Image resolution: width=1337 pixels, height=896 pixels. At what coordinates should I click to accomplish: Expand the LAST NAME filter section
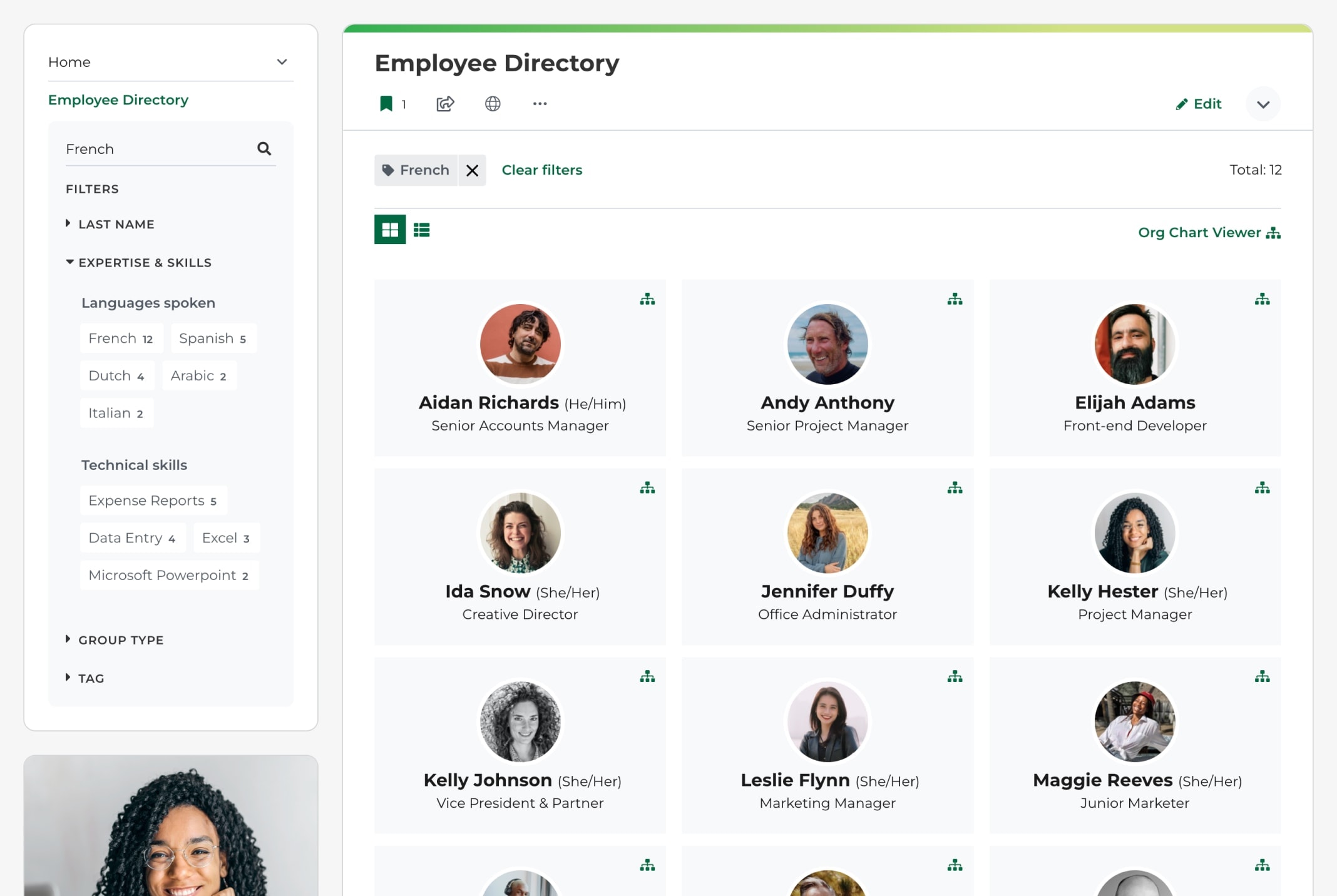pos(110,224)
